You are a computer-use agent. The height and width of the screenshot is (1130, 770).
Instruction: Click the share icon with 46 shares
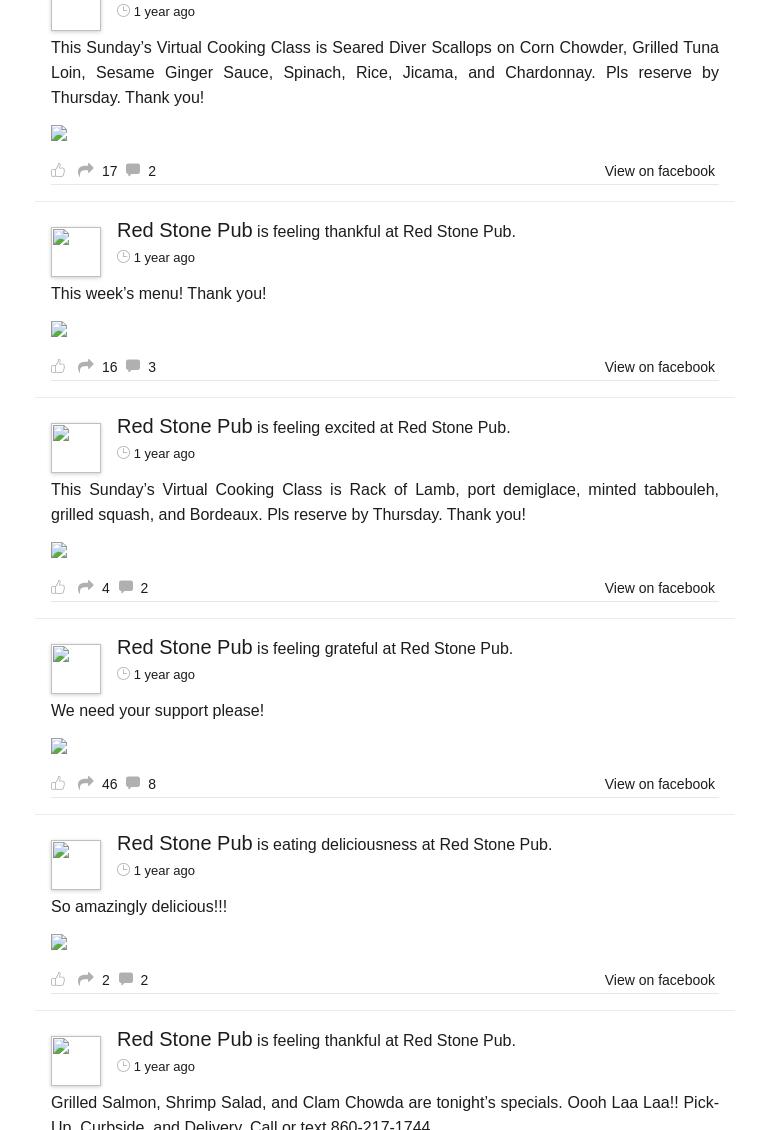[86, 783]
